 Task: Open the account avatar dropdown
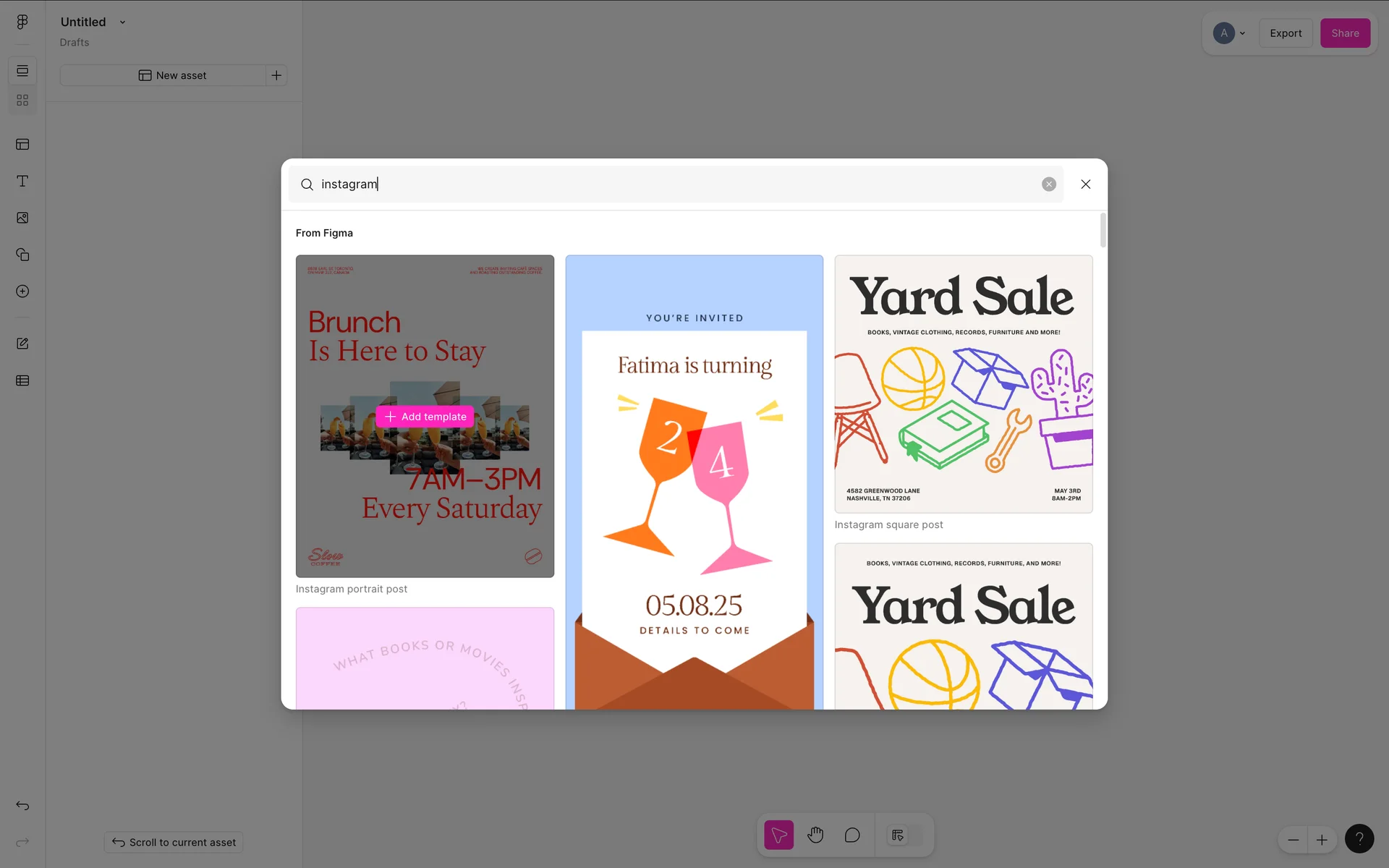coord(1229,33)
